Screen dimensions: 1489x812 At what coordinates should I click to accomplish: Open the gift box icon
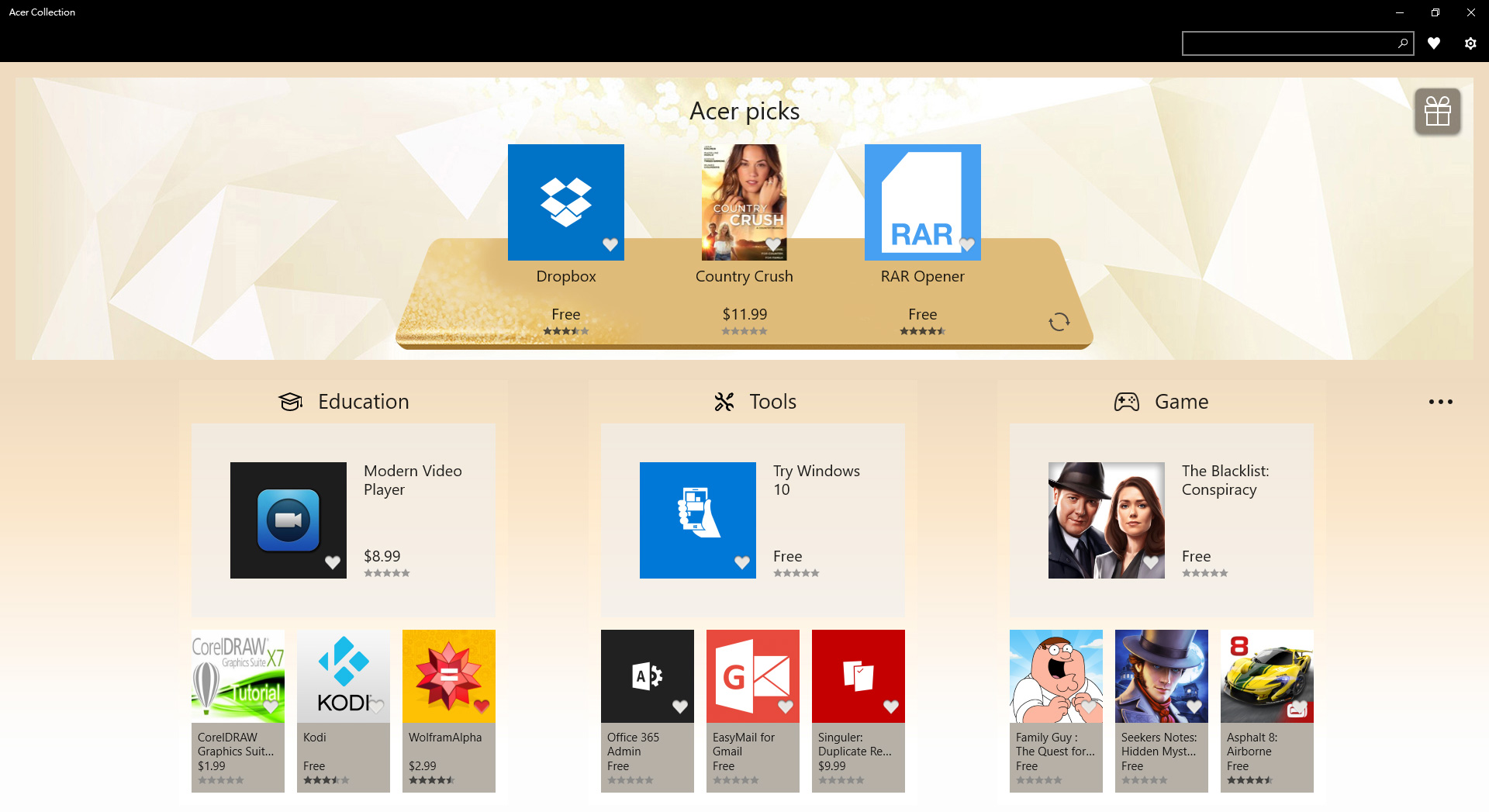click(1438, 112)
